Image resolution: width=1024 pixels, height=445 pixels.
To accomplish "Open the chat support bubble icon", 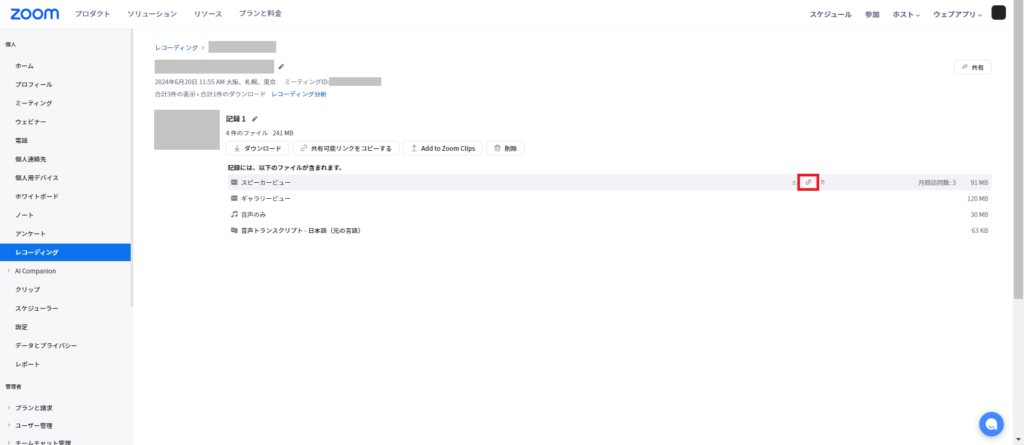I will (x=990, y=423).
